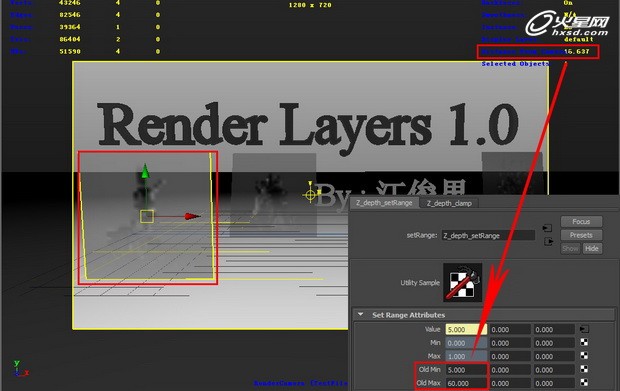Click the output connection icon below setRange name
The width and height of the screenshot is (620, 391).
[x=548, y=241]
